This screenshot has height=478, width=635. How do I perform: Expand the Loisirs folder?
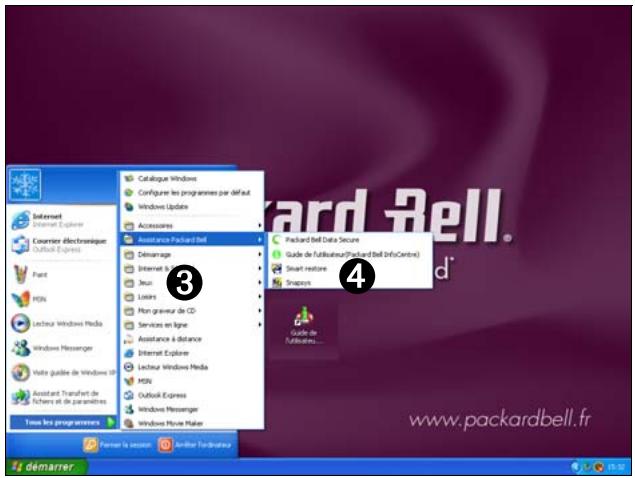(192, 297)
